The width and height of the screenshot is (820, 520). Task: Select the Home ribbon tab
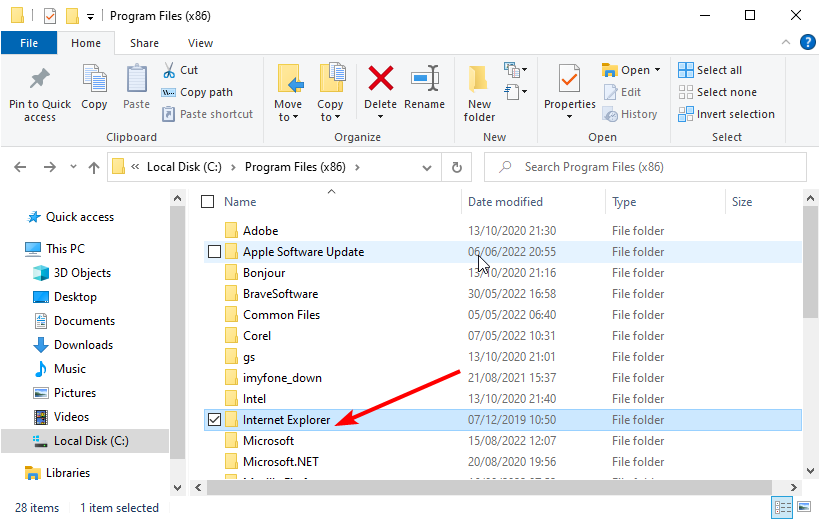pyautogui.click(x=86, y=43)
